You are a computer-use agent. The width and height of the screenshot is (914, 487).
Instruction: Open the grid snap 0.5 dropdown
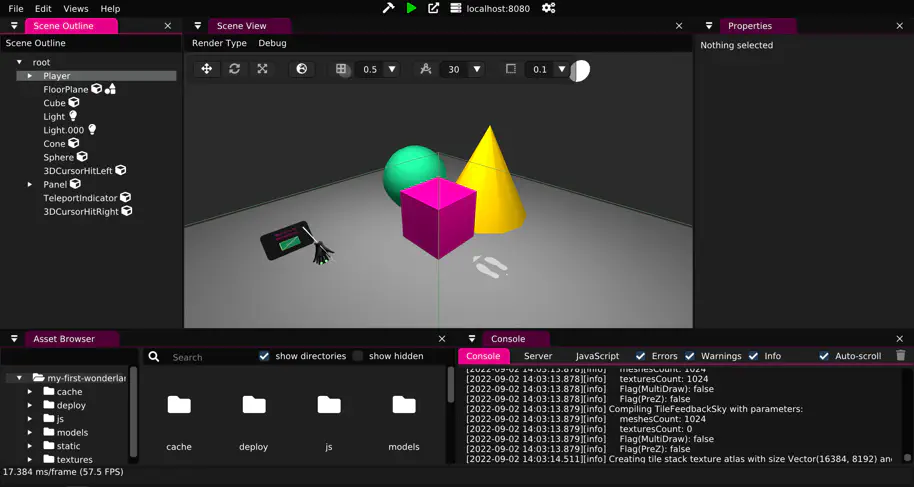coord(392,69)
